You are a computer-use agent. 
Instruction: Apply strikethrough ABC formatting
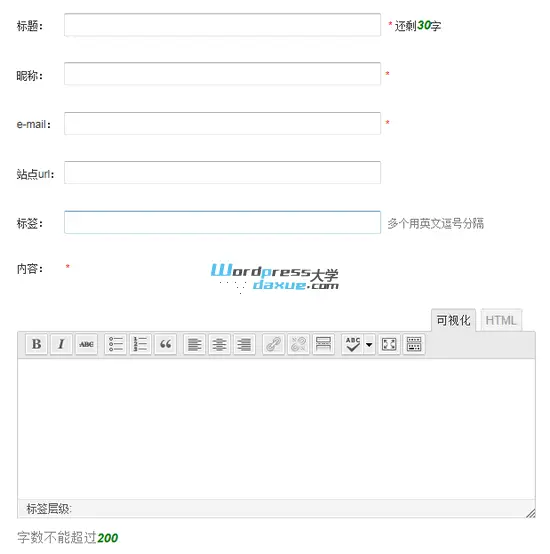pyautogui.click(x=86, y=344)
